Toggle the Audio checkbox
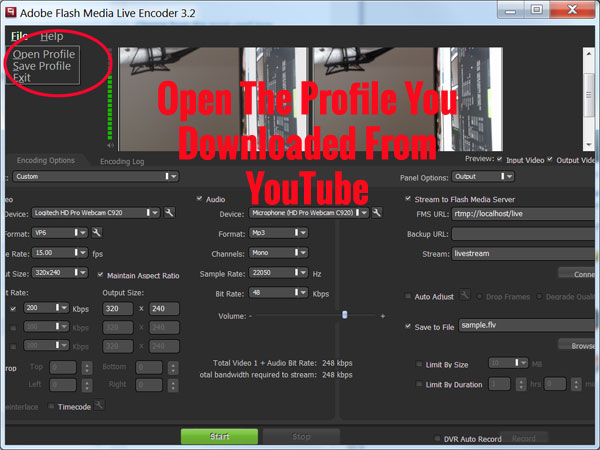The height and width of the screenshot is (450, 600). point(199,199)
